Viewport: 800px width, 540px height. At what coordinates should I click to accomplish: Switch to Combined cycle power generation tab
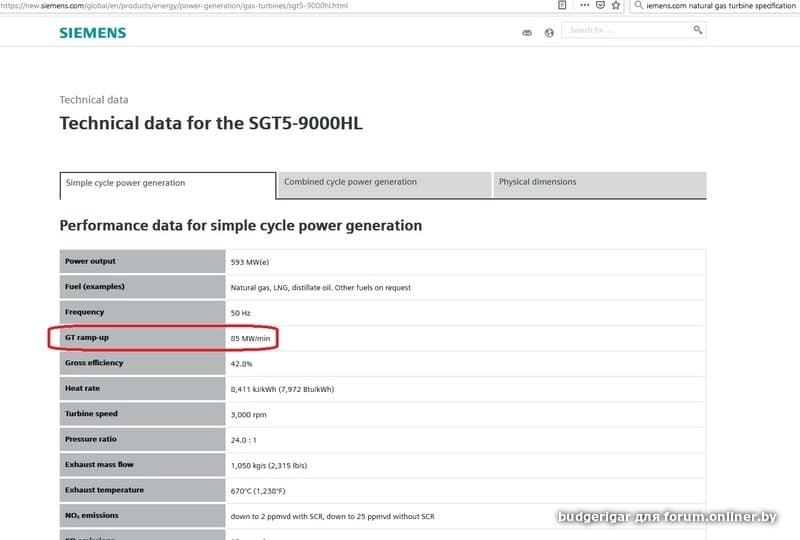point(385,184)
